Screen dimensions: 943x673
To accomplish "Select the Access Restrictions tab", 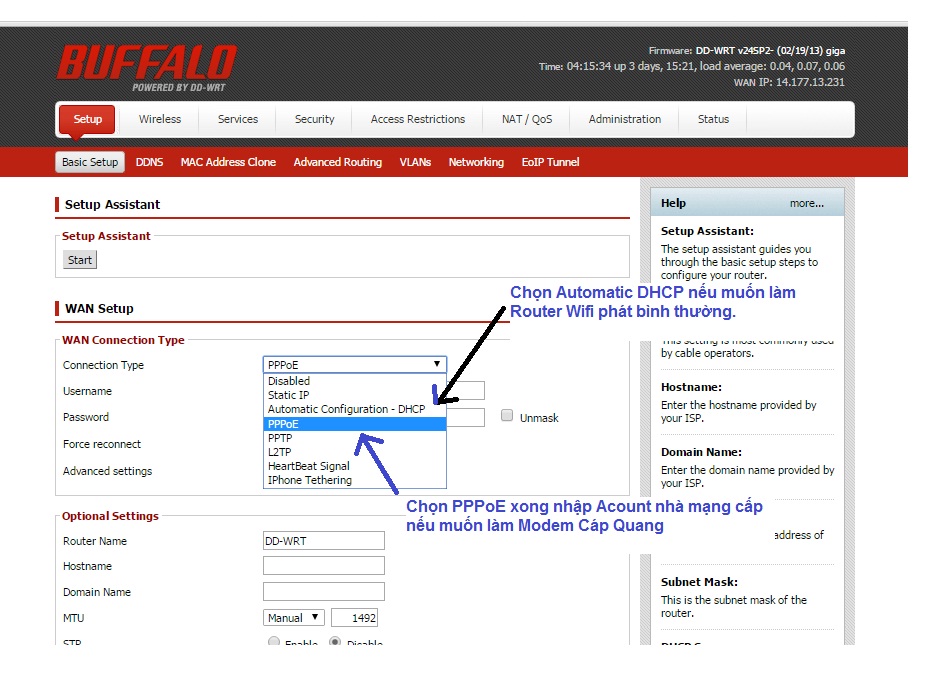I will (417, 119).
